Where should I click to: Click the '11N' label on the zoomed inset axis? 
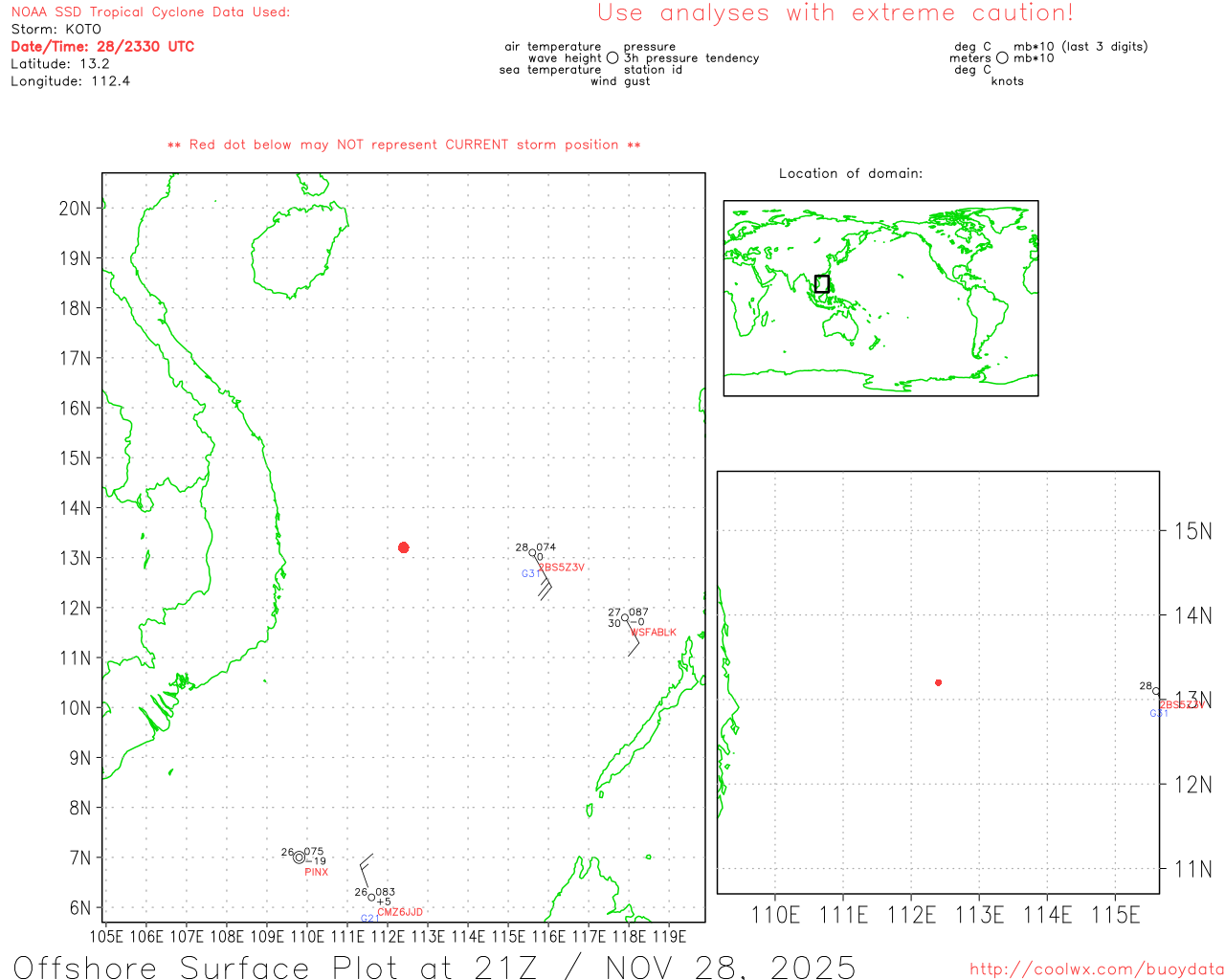pyautogui.click(x=1193, y=869)
